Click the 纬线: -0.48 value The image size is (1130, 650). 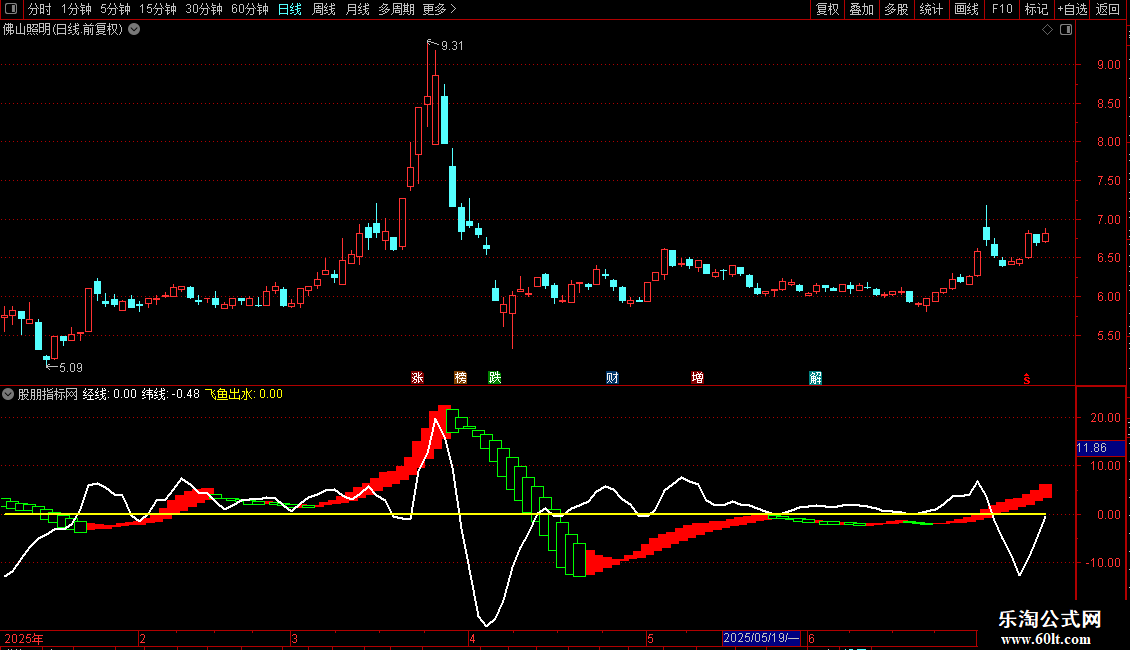(171, 394)
